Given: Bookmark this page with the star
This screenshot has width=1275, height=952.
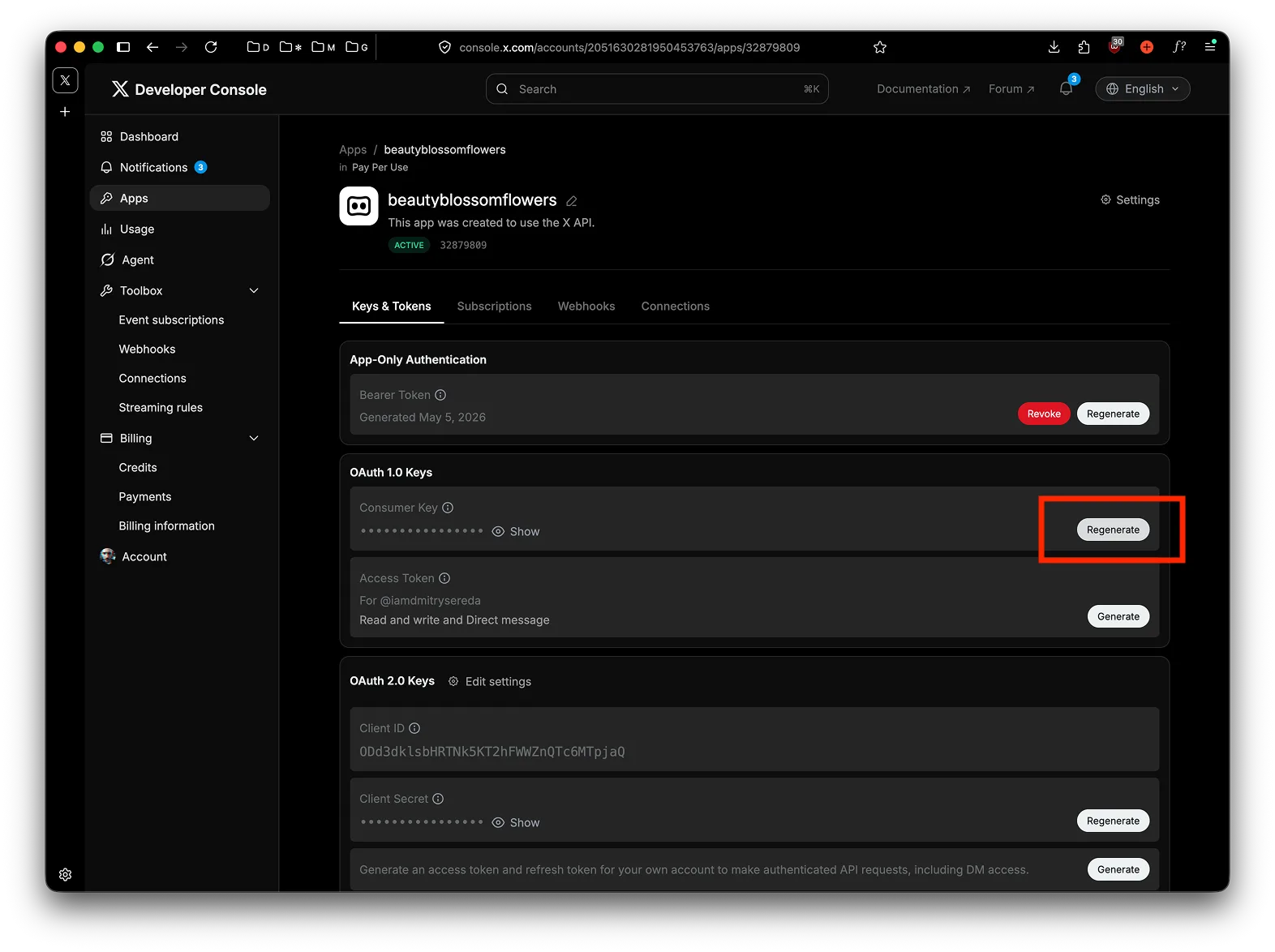Looking at the screenshot, I should click(880, 47).
